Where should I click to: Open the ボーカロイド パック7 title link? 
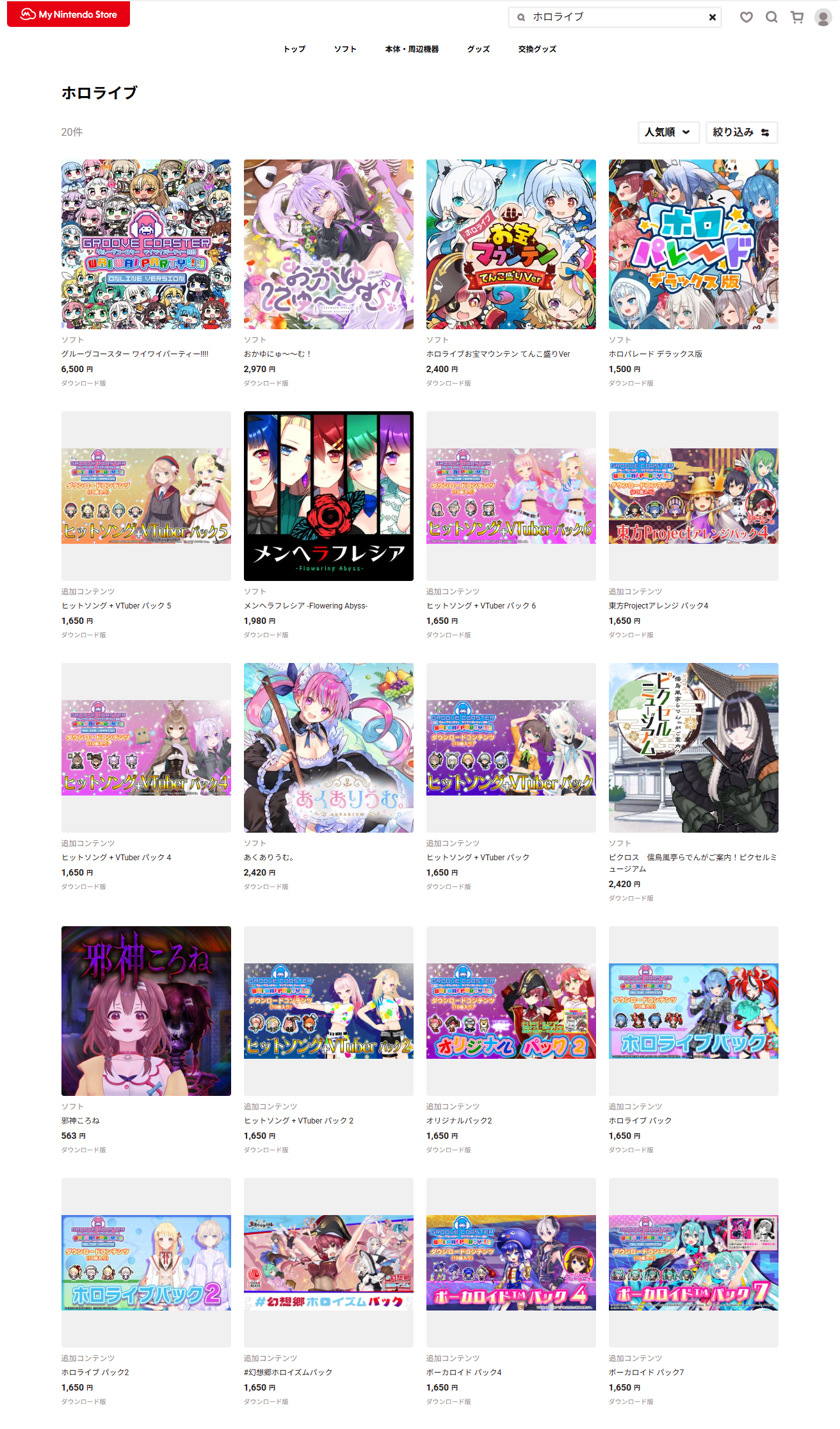point(647,1372)
